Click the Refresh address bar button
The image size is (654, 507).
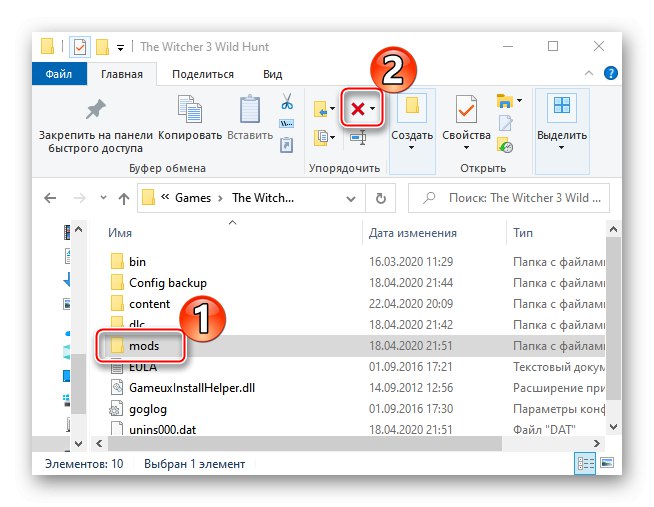[380, 198]
